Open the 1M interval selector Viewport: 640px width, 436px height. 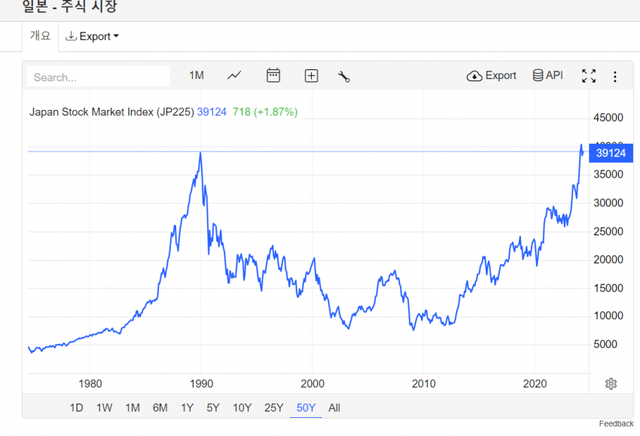tap(196, 76)
